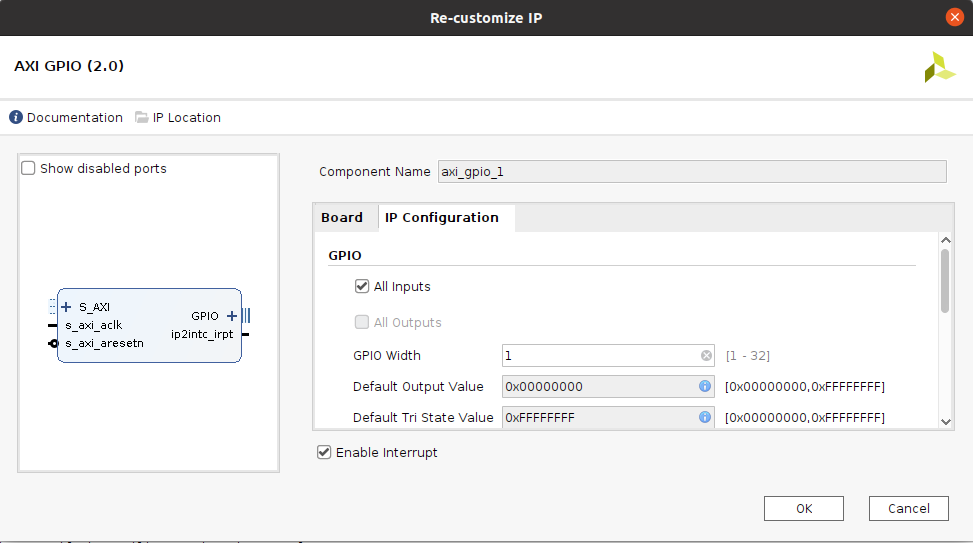Click the Default Tri State Value field
Viewport: 973px width, 543px height.
(608, 417)
